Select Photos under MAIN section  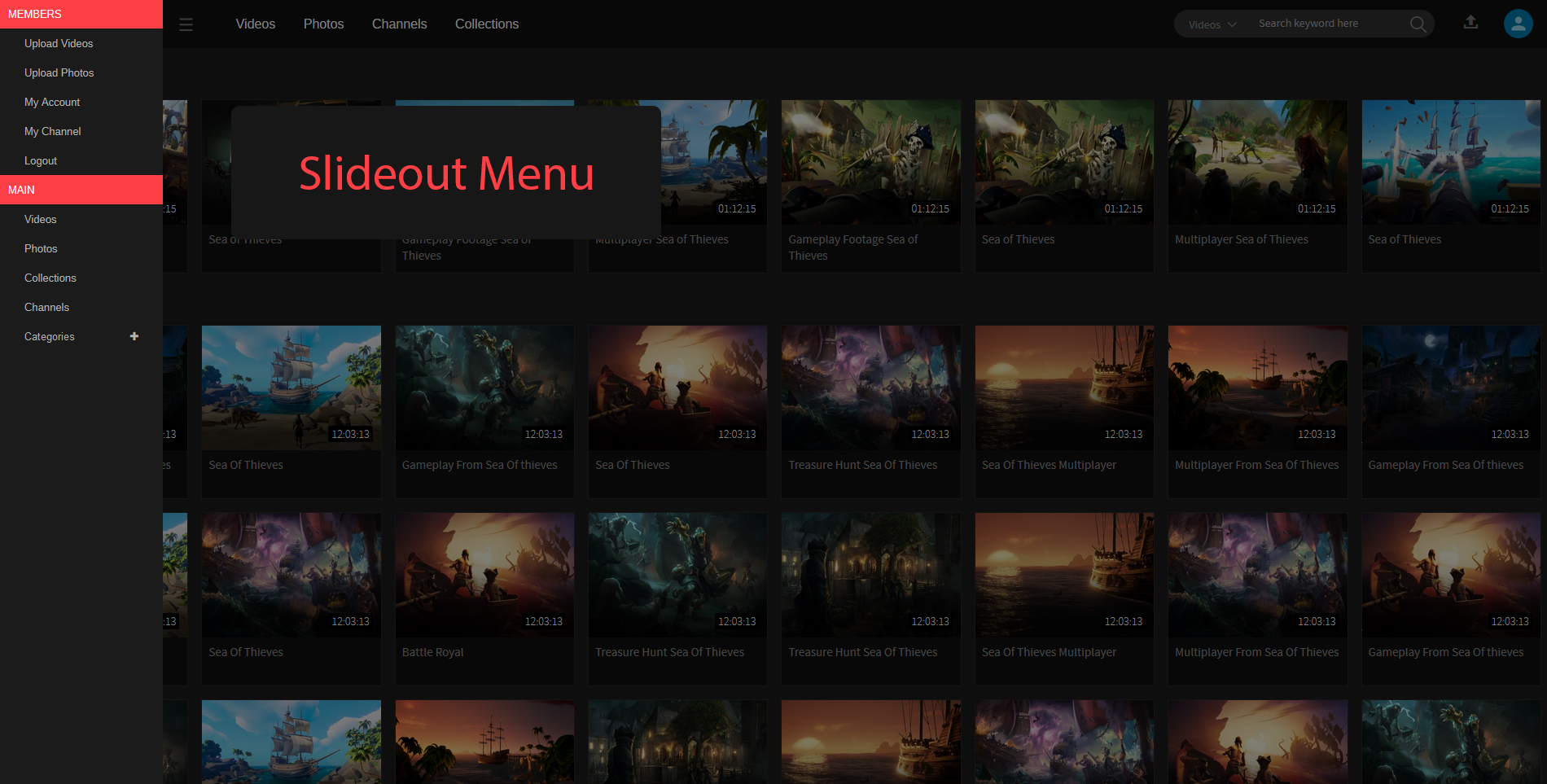[x=81, y=248]
